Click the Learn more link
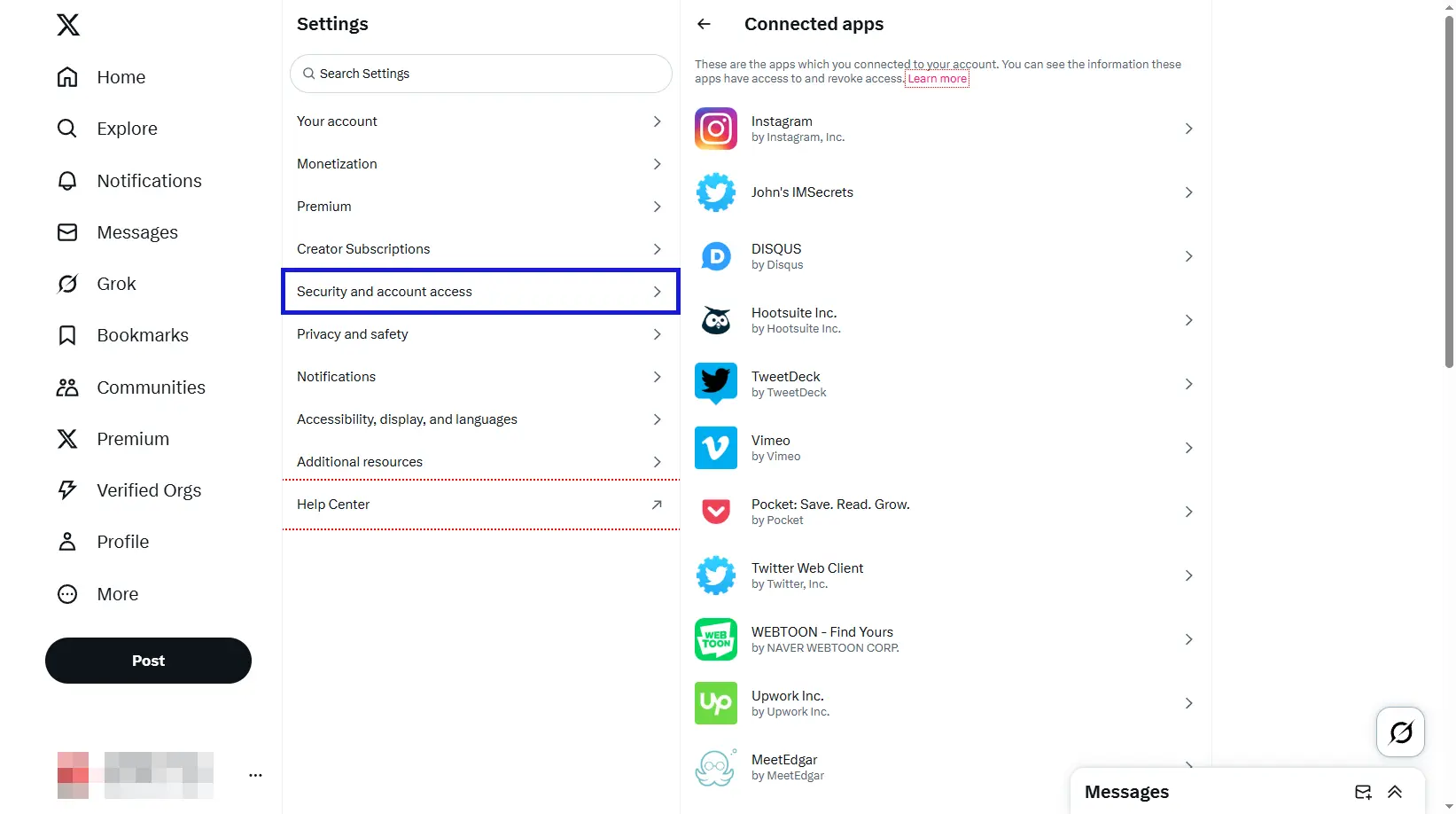1456x814 pixels. pos(936,78)
